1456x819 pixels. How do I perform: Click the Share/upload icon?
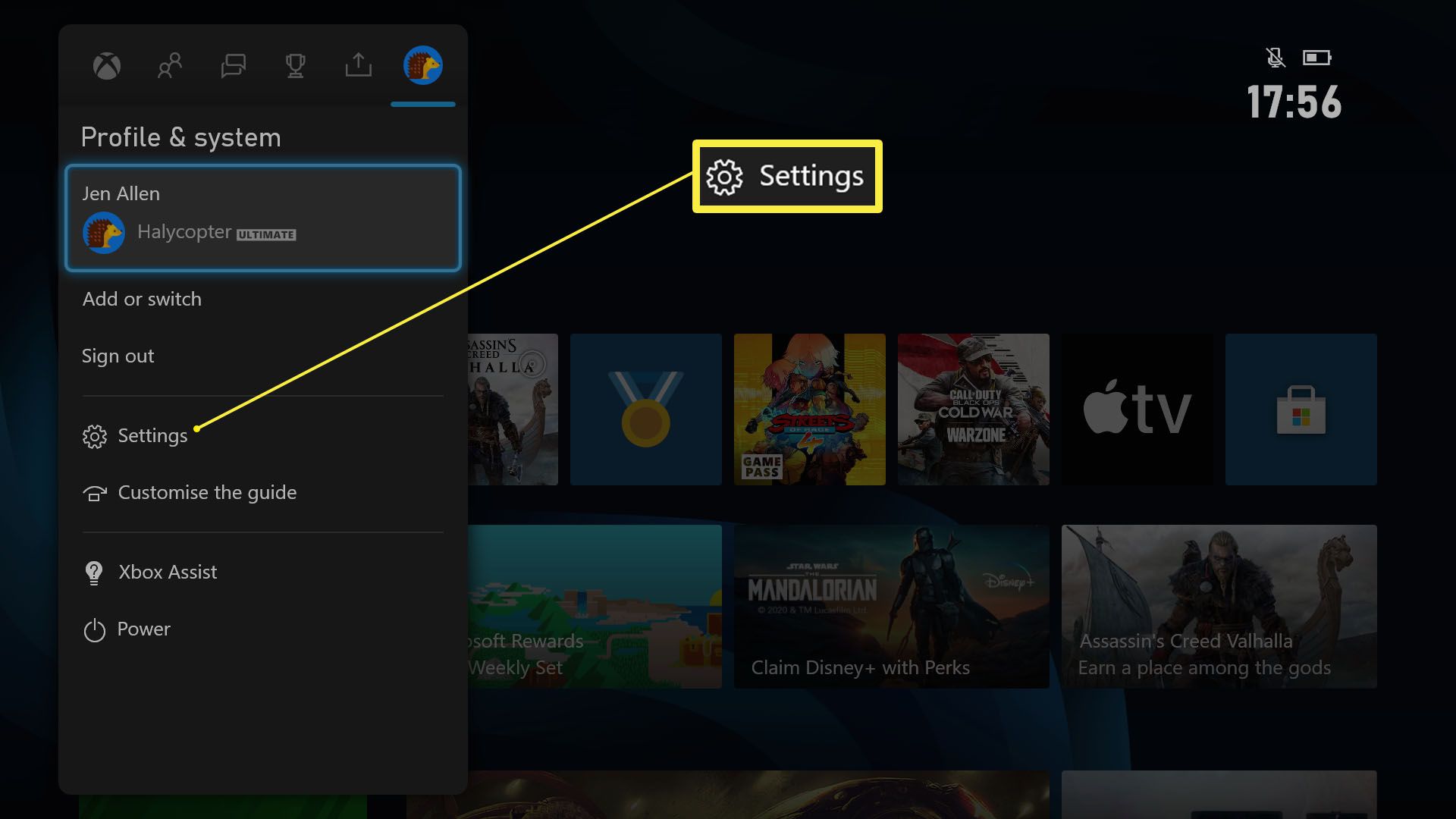coord(358,64)
